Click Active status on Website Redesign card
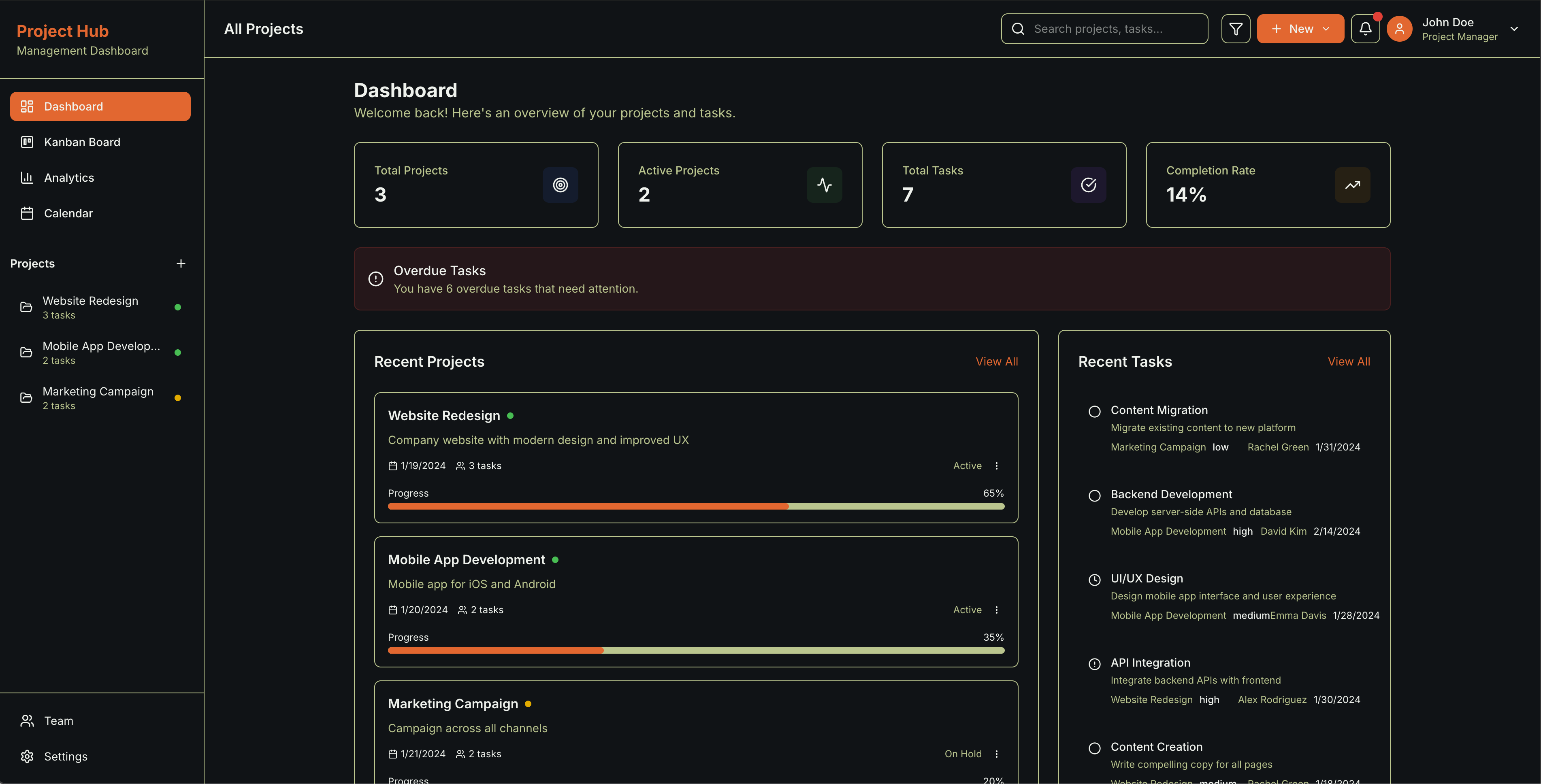The image size is (1541, 784). 967,466
